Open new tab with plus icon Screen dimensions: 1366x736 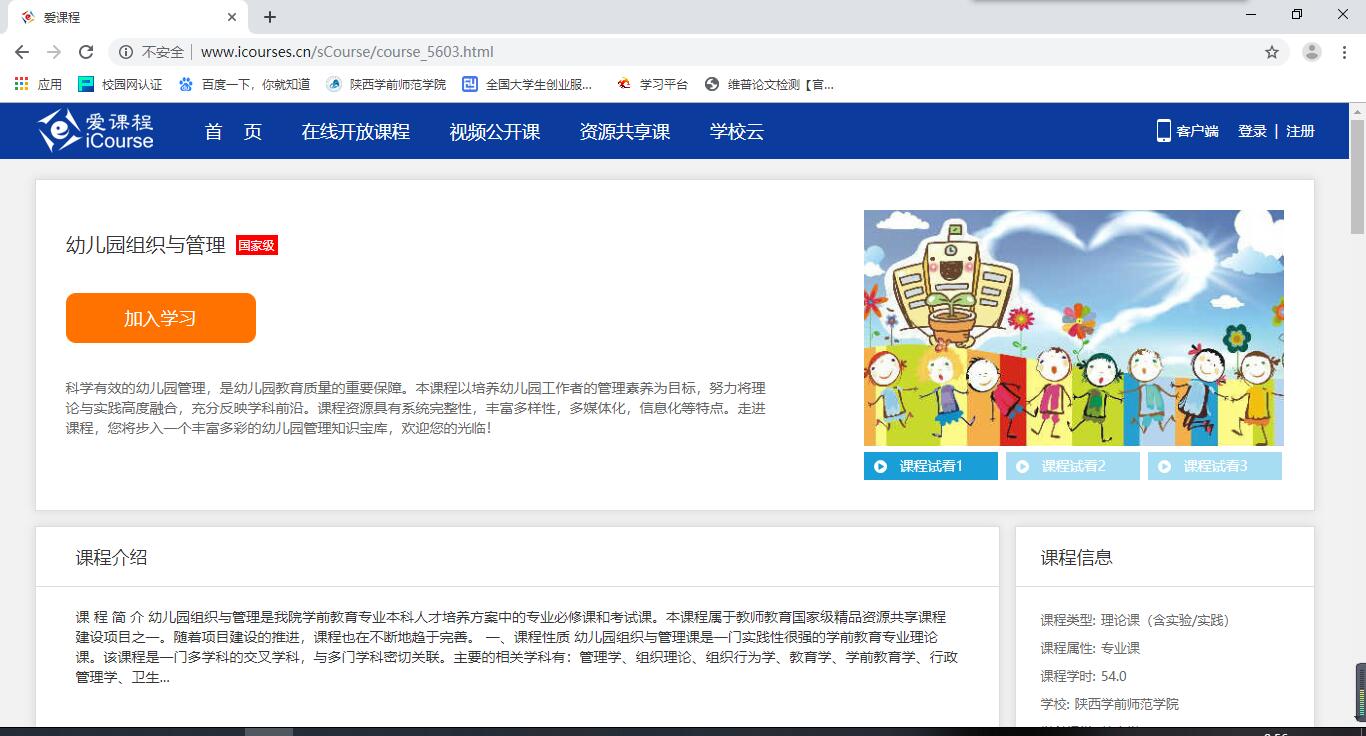pyautogui.click(x=270, y=17)
